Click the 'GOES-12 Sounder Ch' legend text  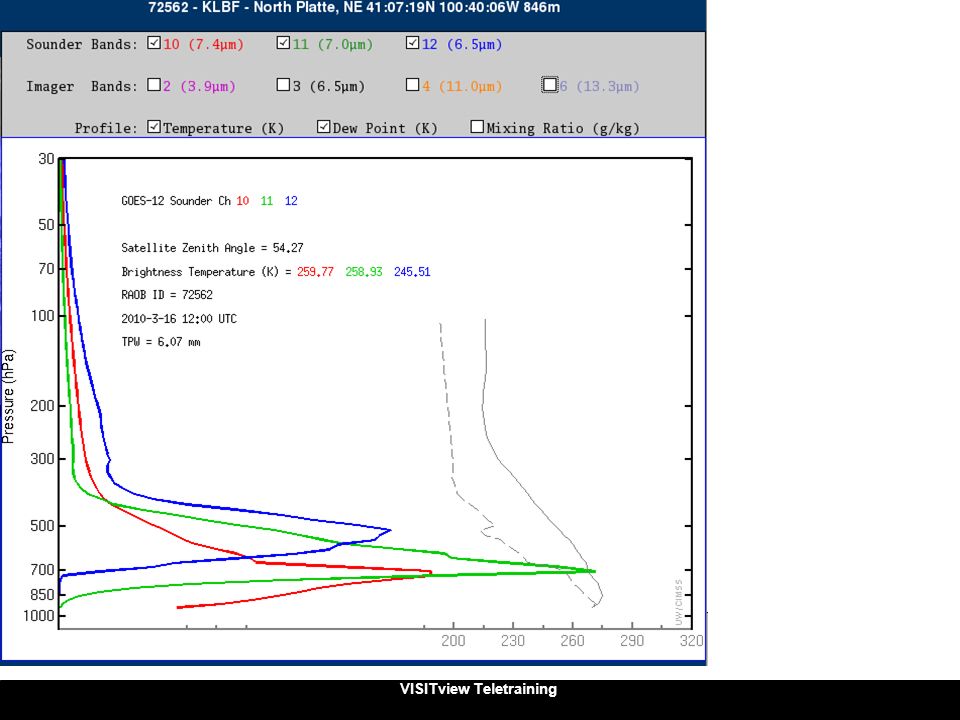pos(176,201)
